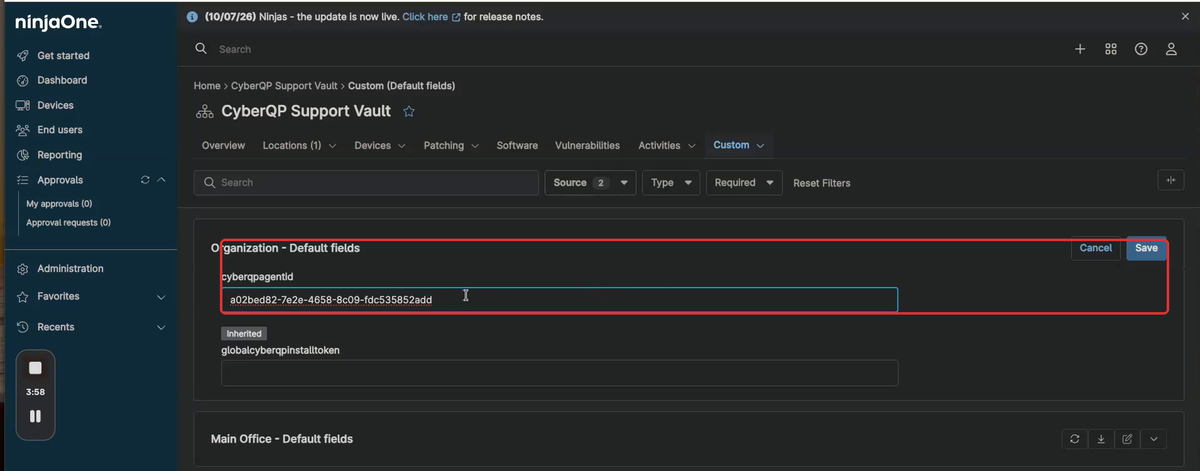Open the Custom tab dropdown

739,146
